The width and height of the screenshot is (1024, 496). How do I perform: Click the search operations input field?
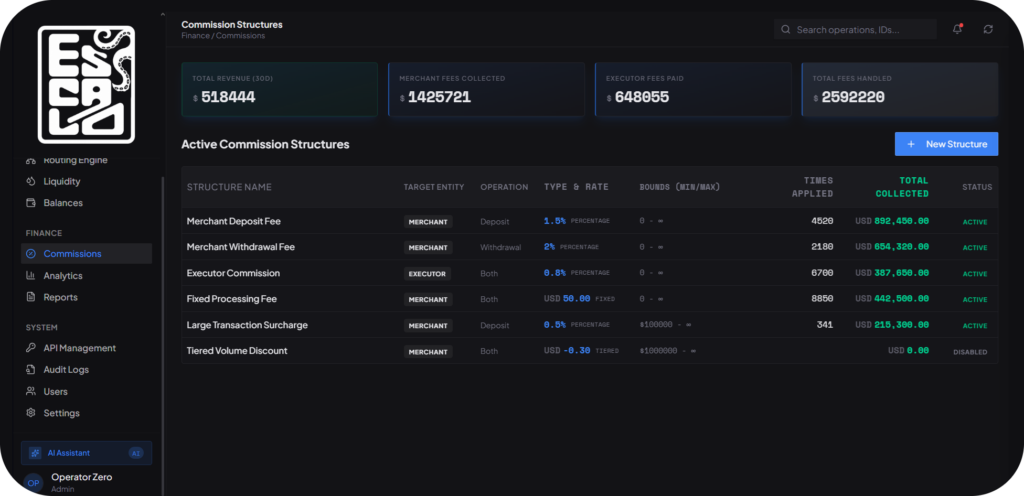[855, 29]
